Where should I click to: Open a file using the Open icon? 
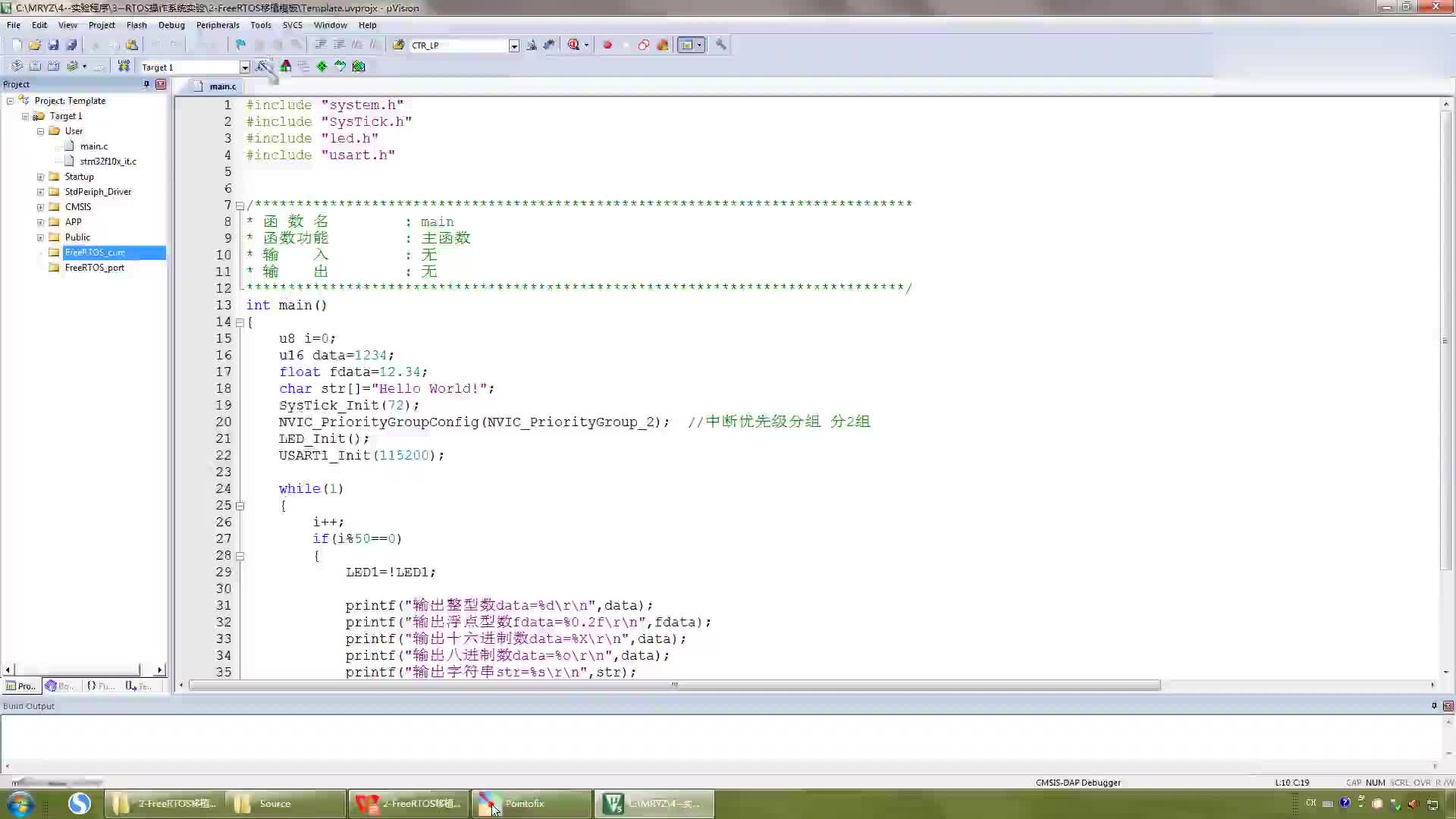tap(35, 45)
